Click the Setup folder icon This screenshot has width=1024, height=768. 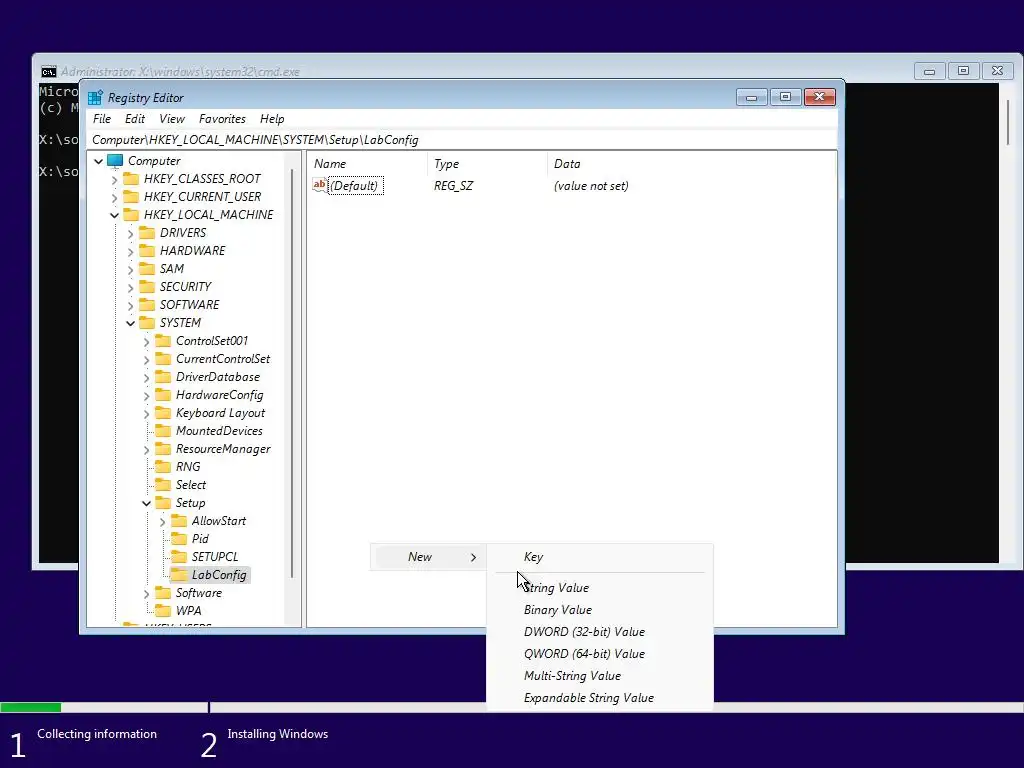click(x=163, y=503)
